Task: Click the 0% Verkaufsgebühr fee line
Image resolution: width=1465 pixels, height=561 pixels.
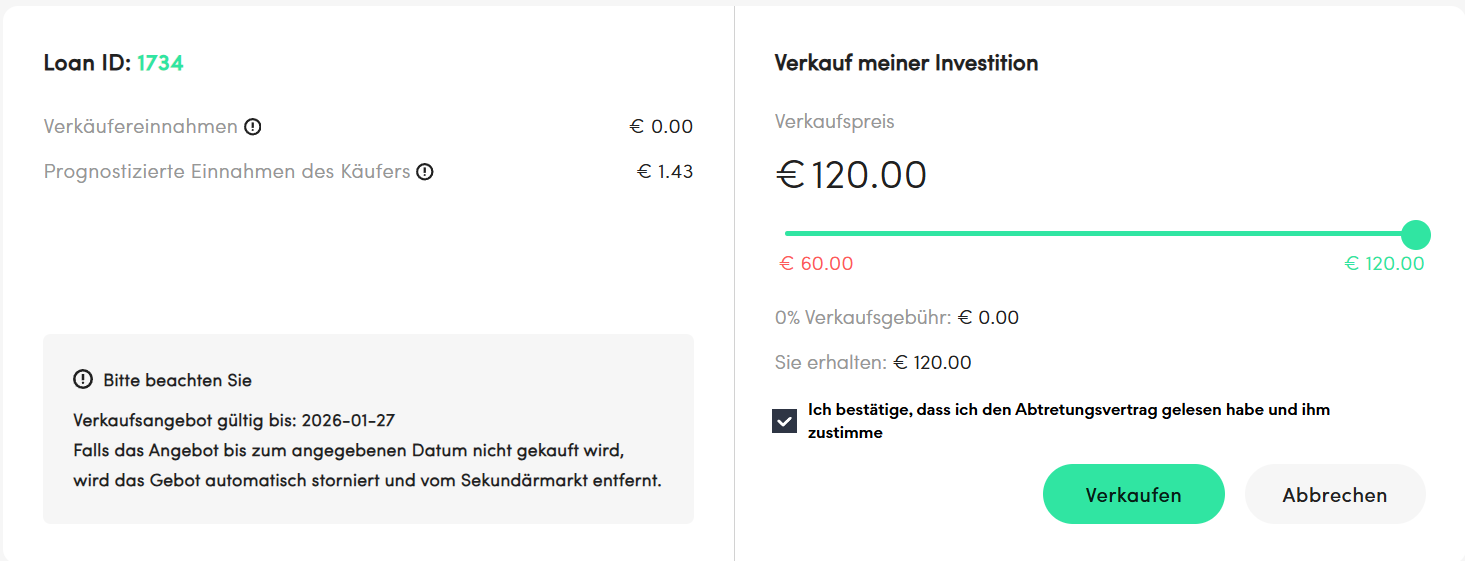Action: pos(896,318)
